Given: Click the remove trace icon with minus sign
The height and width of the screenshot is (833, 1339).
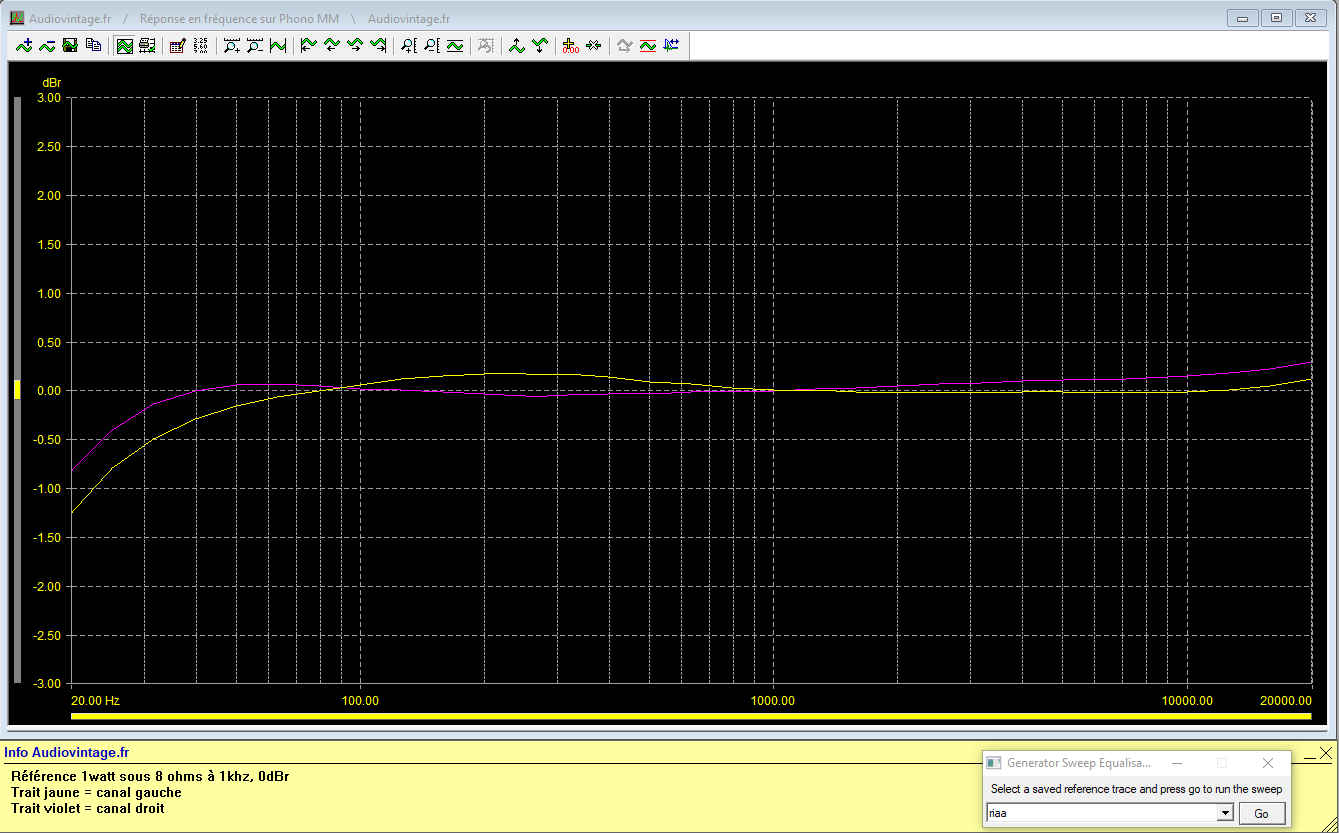Looking at the screenshot, I should (46, 45).
